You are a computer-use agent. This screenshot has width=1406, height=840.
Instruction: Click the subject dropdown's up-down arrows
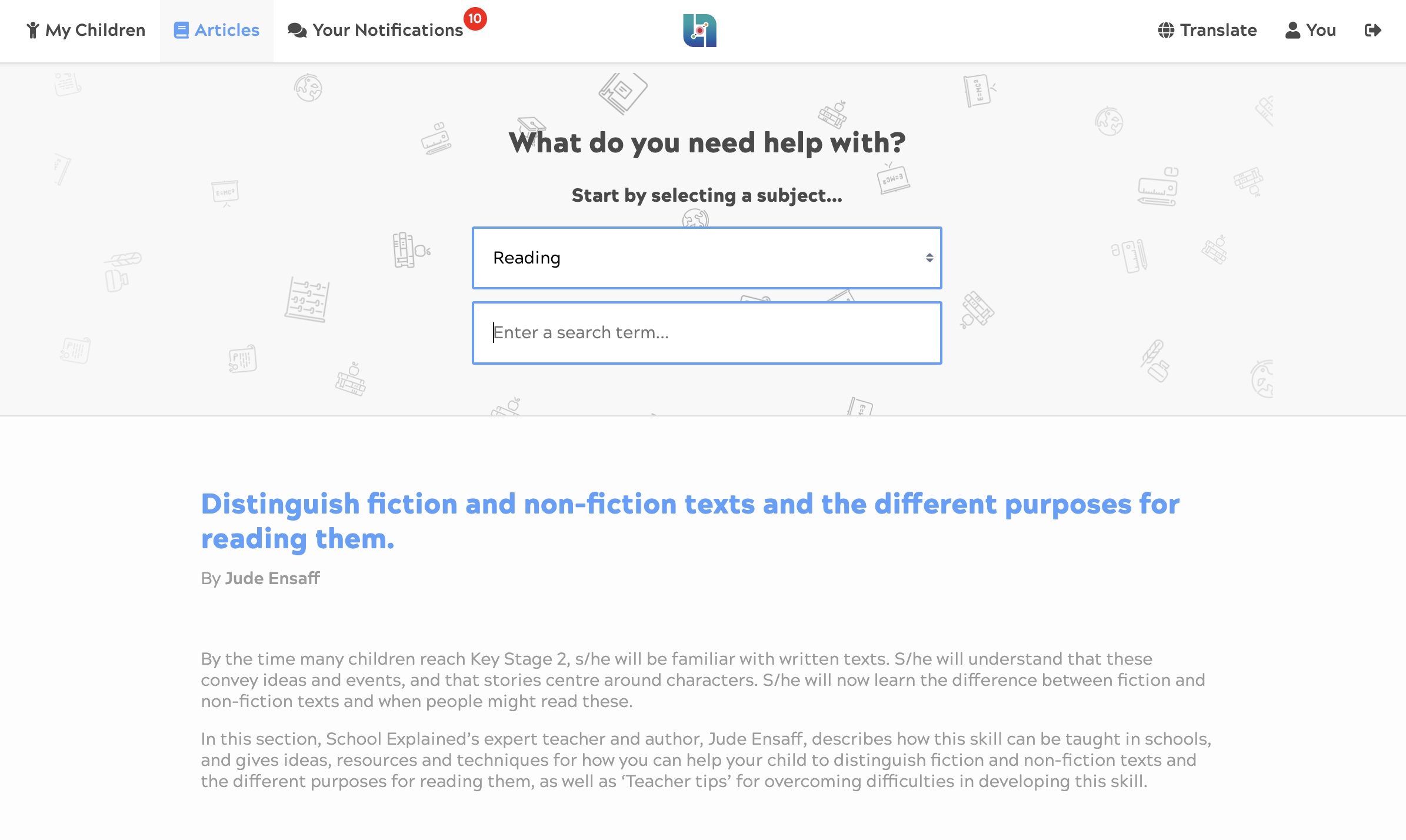[929, 258]
